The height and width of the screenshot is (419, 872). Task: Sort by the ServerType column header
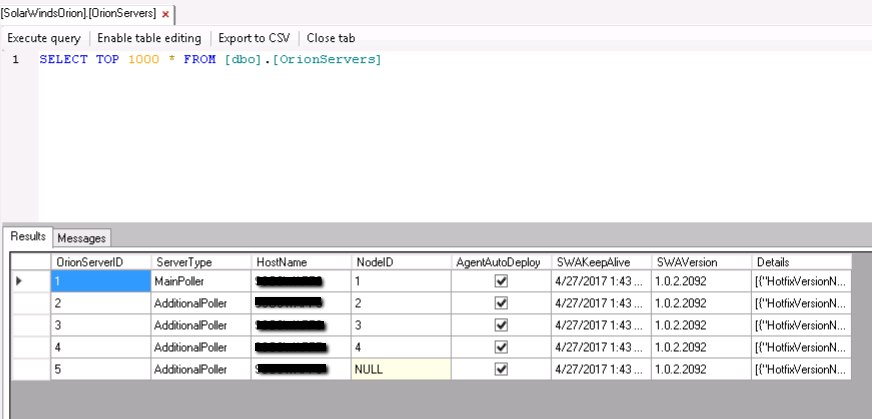(200, 262)
